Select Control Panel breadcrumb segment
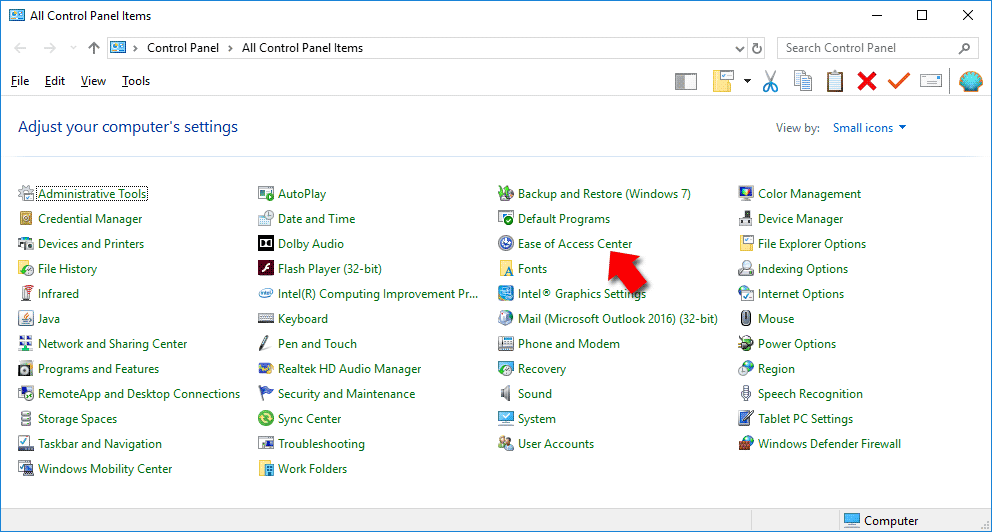This screenshot has height=532, width=992. point(183,48)
